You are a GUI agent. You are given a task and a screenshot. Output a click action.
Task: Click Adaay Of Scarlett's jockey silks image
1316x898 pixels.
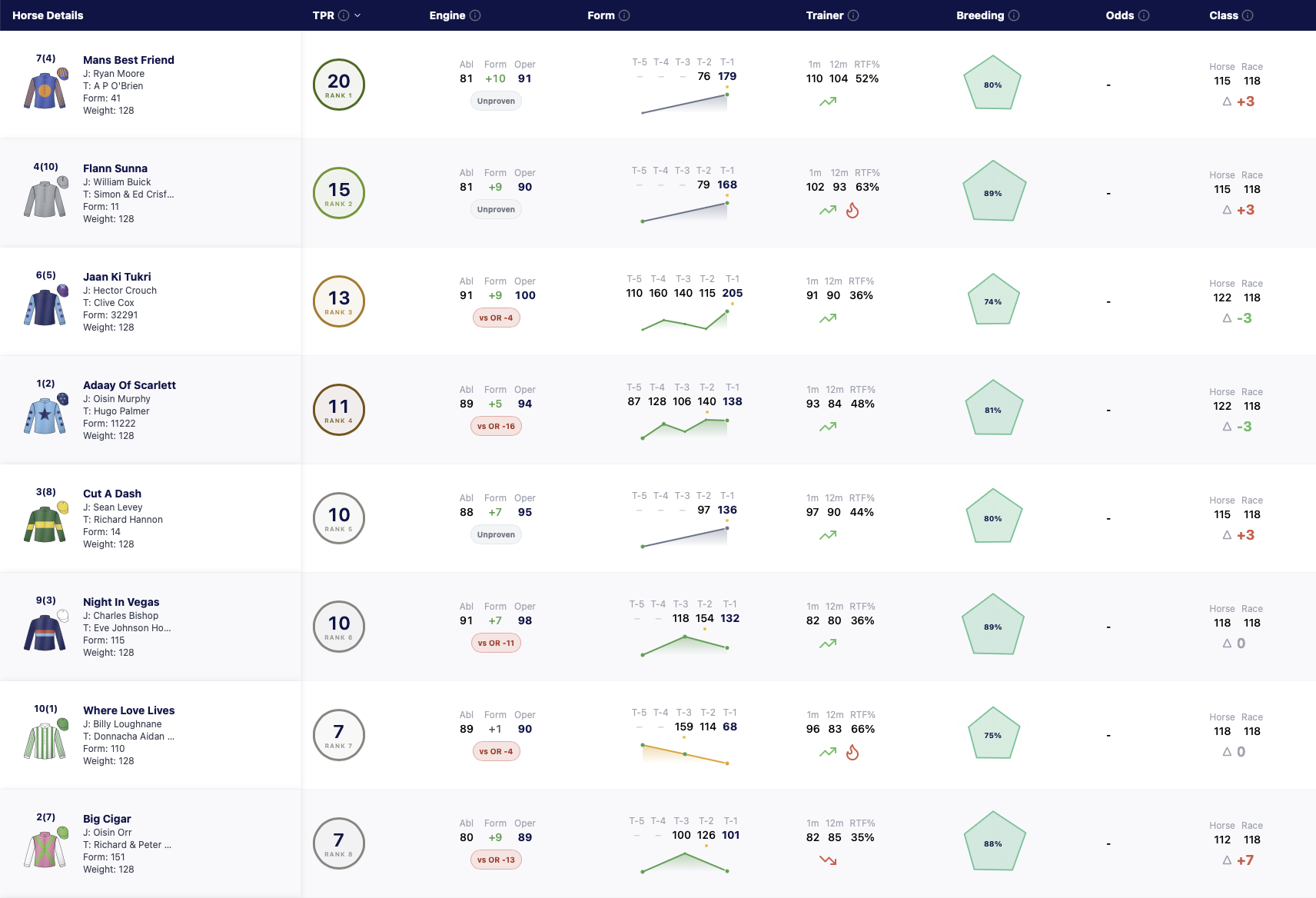click(x=45, y=415)
